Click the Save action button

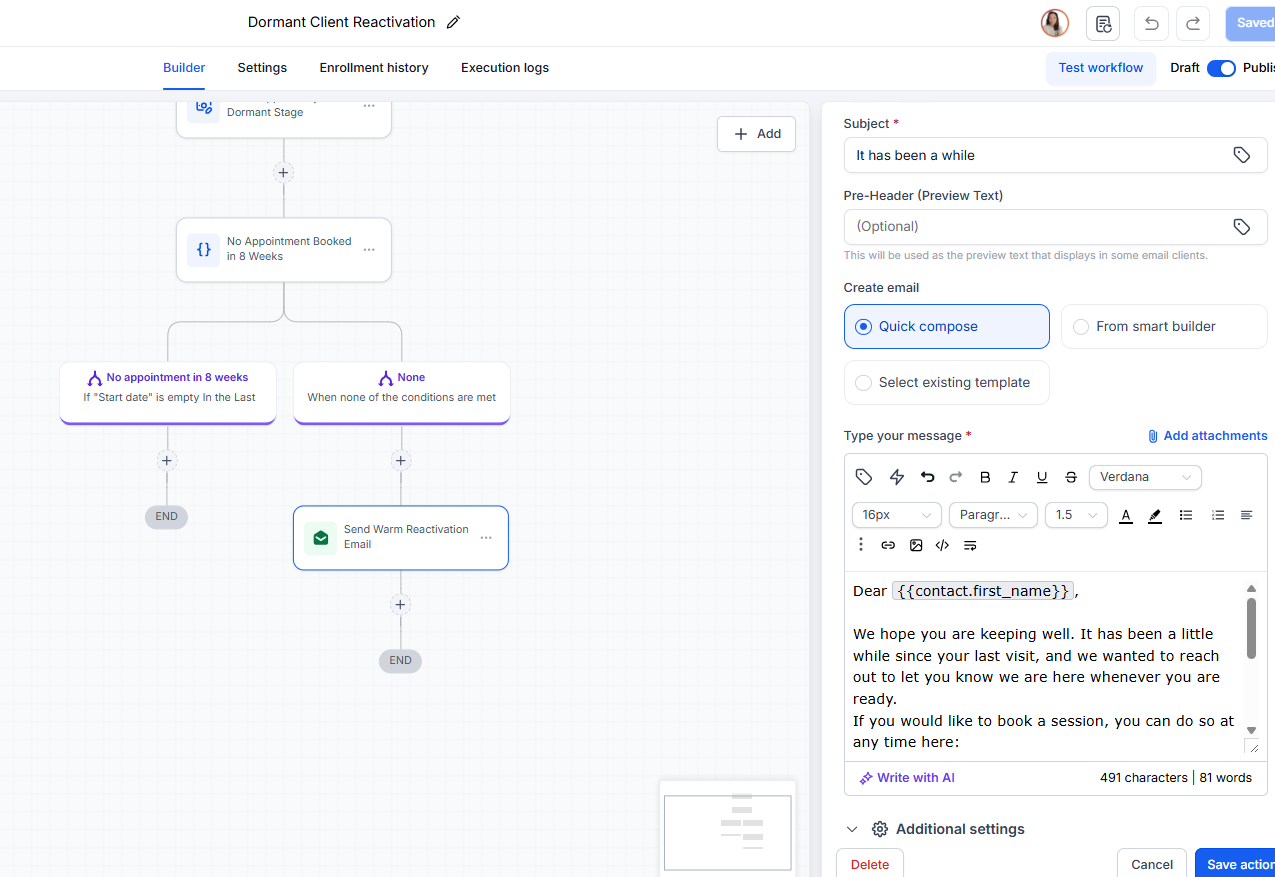pyautogui.click(x=1236, y=864)
